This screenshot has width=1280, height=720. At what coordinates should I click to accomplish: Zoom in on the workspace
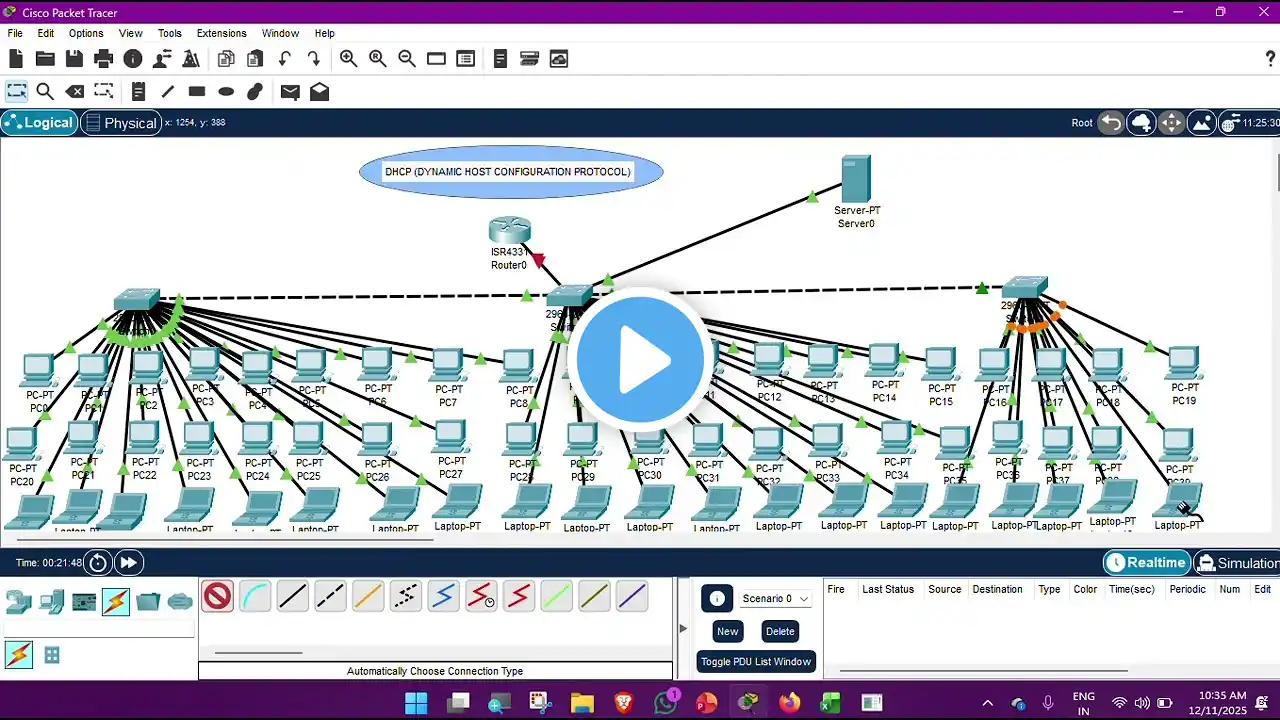click(348, 59)
